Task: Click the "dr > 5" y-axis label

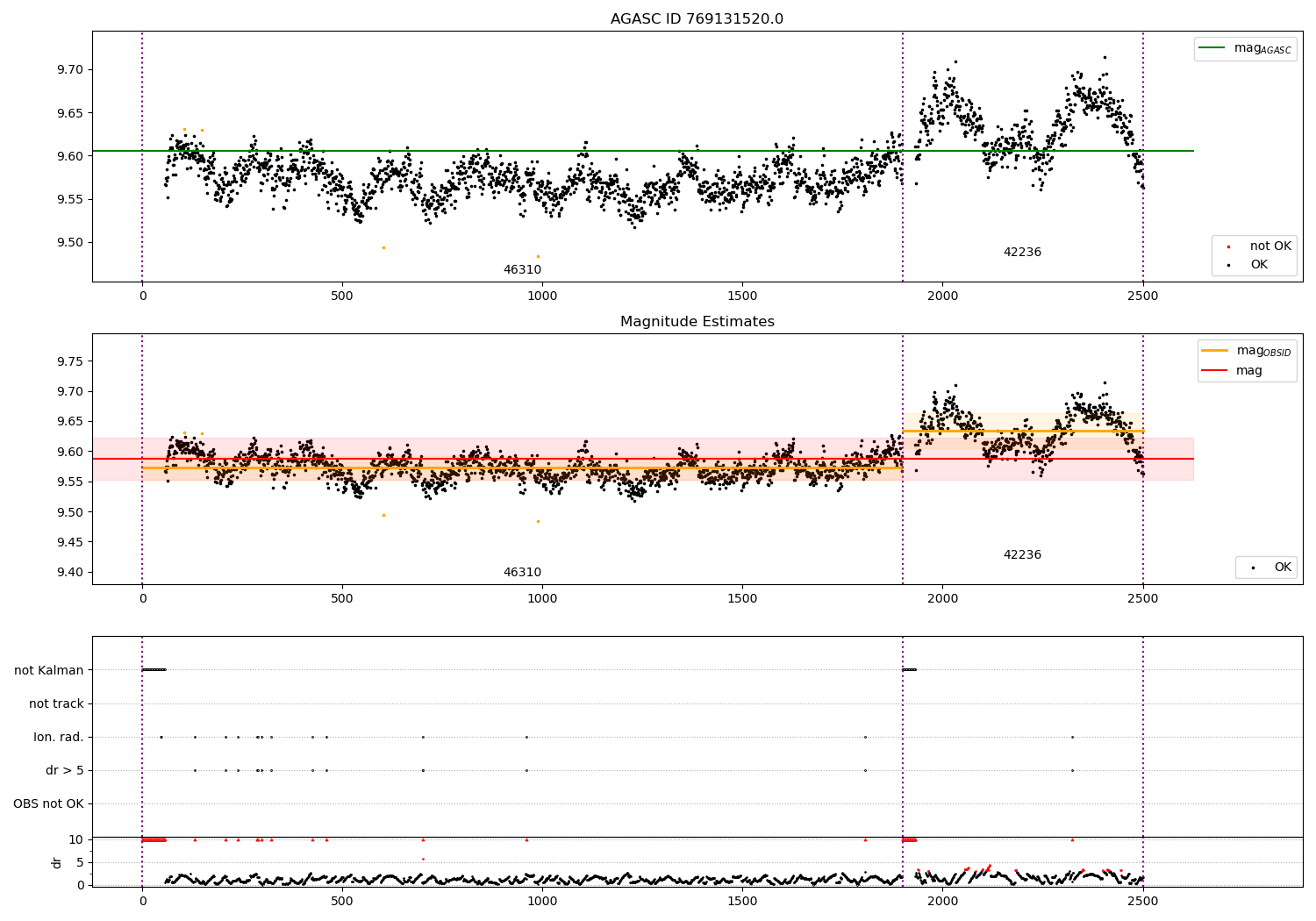Action: (x=65, y=770)
